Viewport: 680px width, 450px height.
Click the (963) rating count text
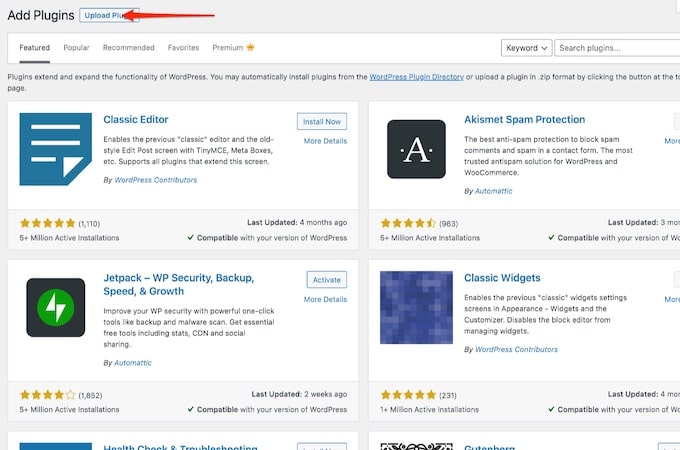448,224
